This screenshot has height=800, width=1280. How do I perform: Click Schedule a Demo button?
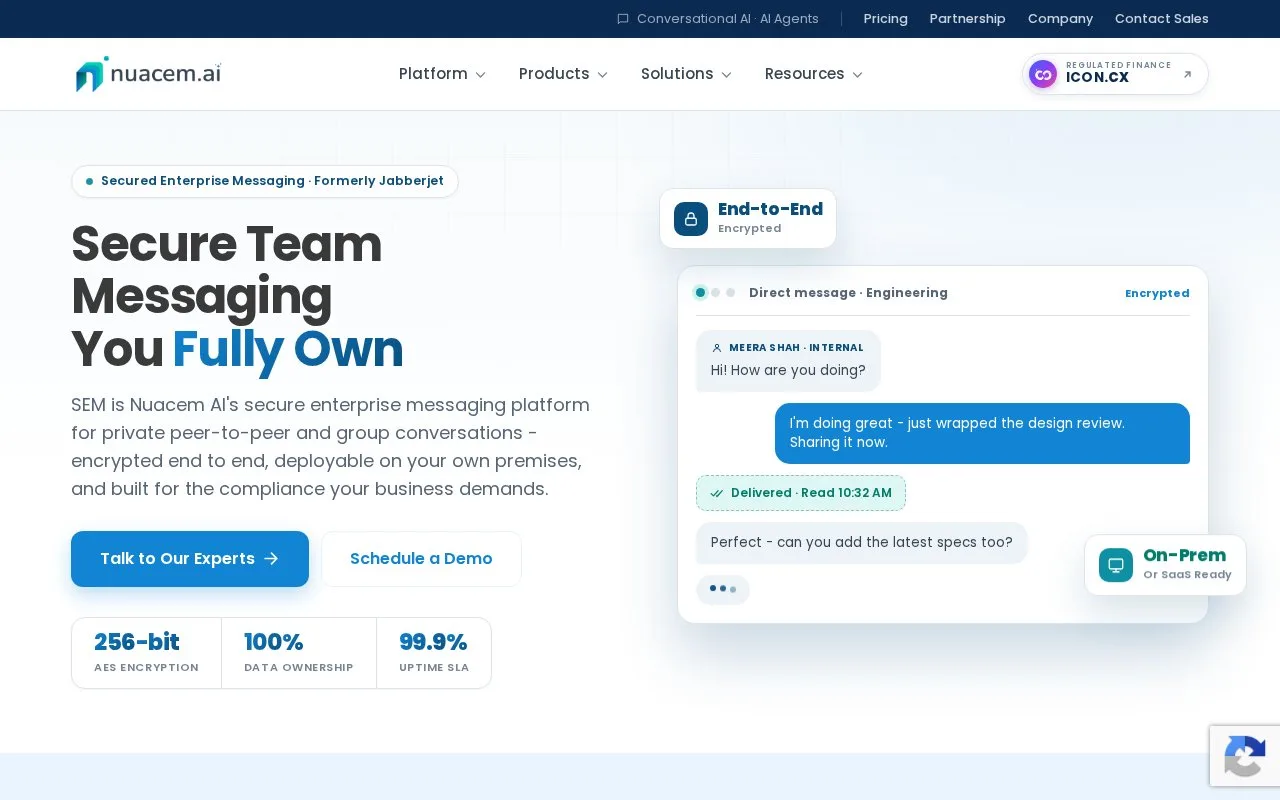(x=421, y=559)
